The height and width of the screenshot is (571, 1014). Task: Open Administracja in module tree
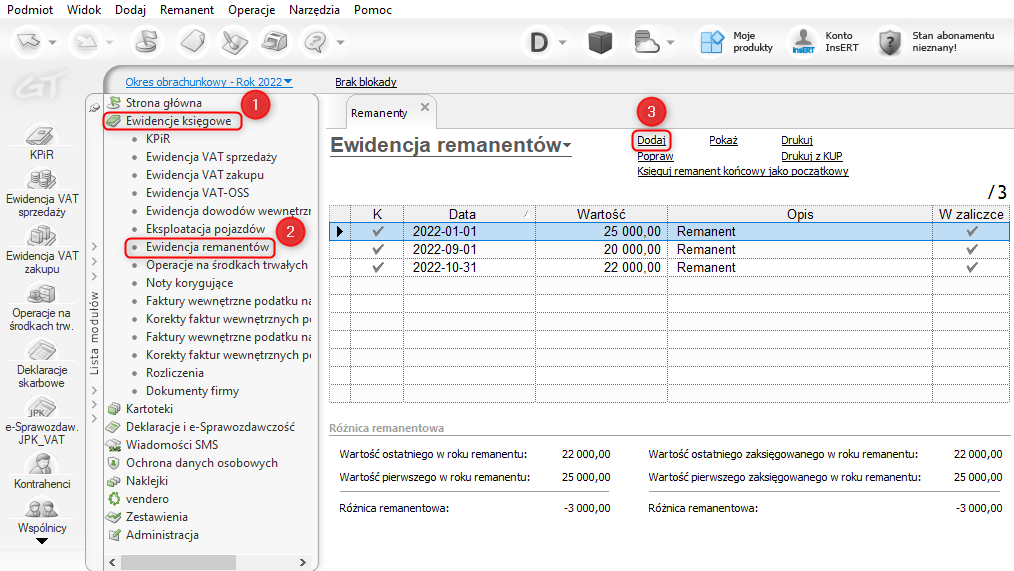point(162,535)
